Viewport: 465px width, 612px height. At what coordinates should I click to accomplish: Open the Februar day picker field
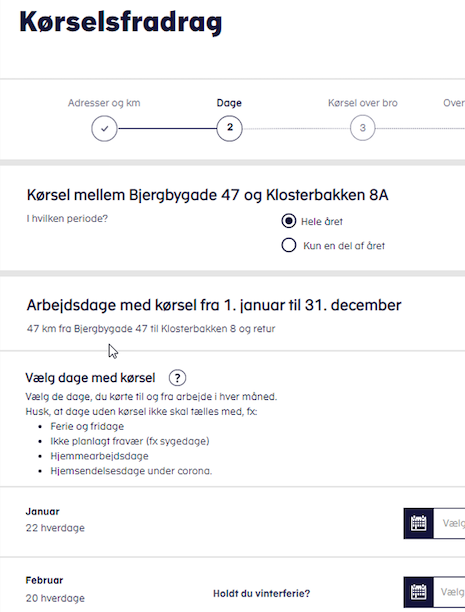pos(449,592)
